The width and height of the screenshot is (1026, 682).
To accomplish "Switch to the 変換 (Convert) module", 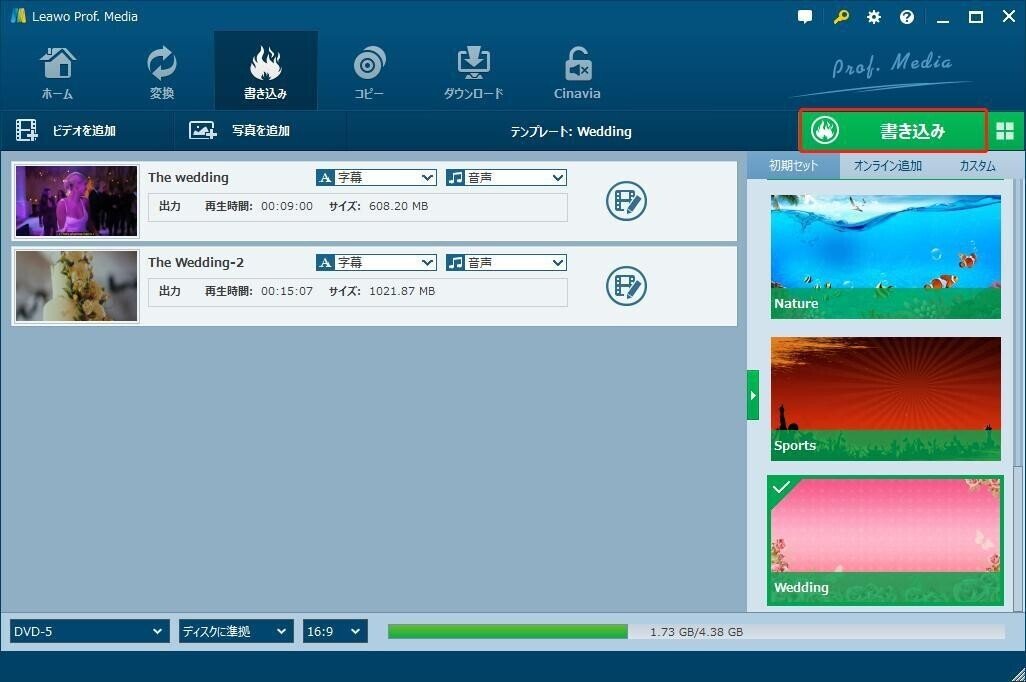I will 161,70.
